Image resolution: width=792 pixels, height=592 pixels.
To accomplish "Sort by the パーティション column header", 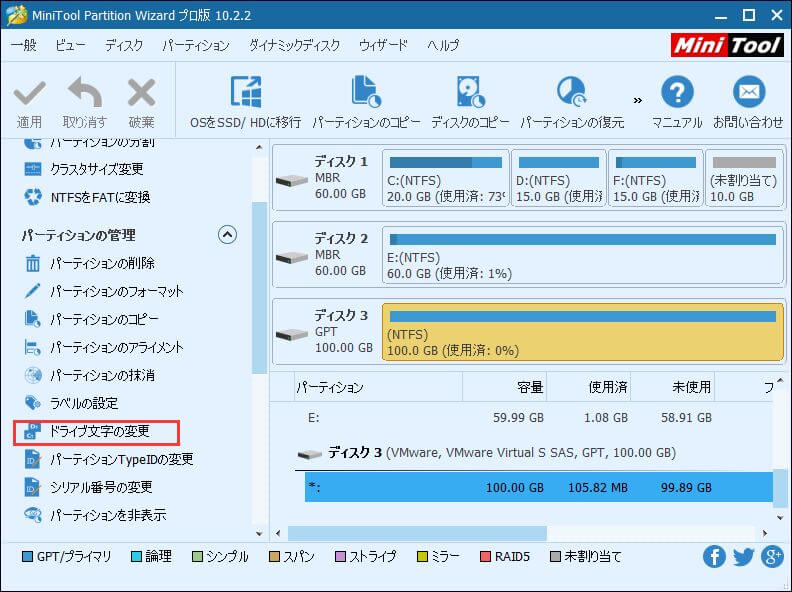I will pos(378,387).
